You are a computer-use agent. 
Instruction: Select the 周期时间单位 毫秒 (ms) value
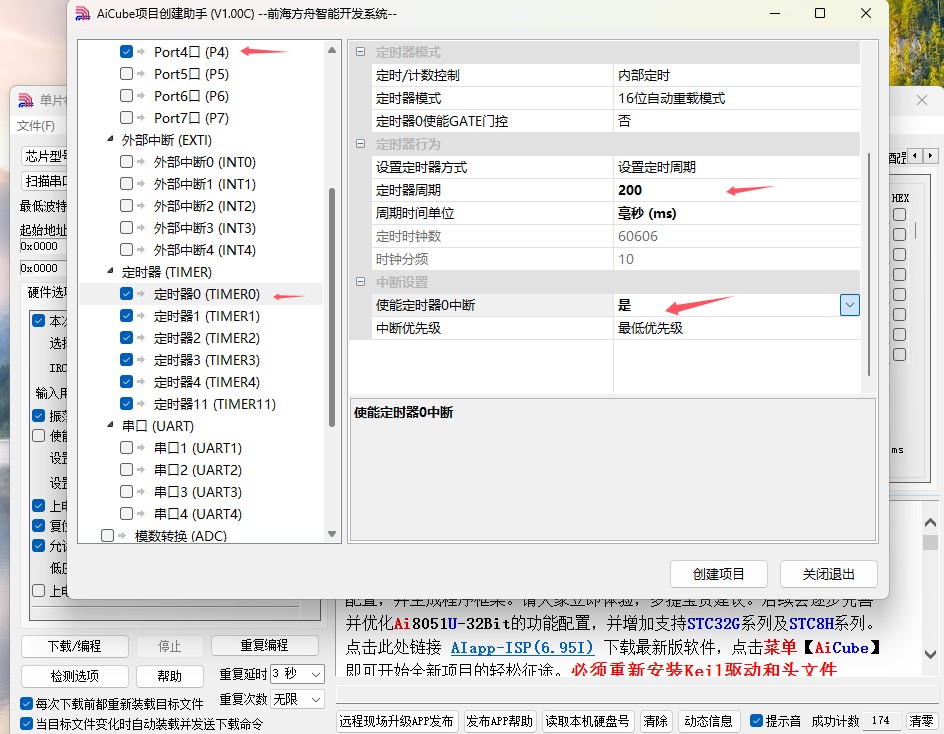tap(736, 213)
